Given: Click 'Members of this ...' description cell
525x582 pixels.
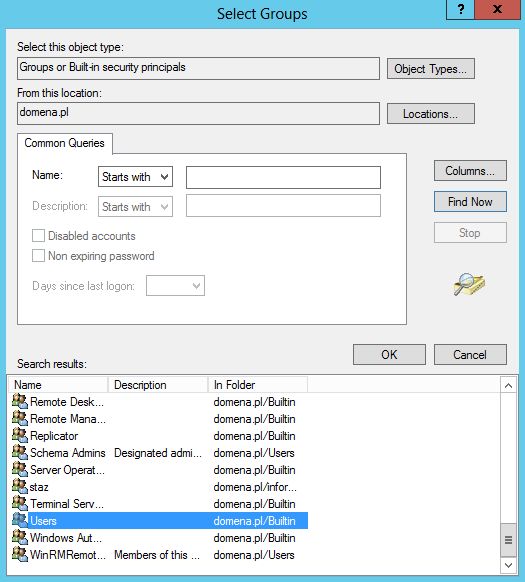Looking at the screenshot, I should 157,555.
